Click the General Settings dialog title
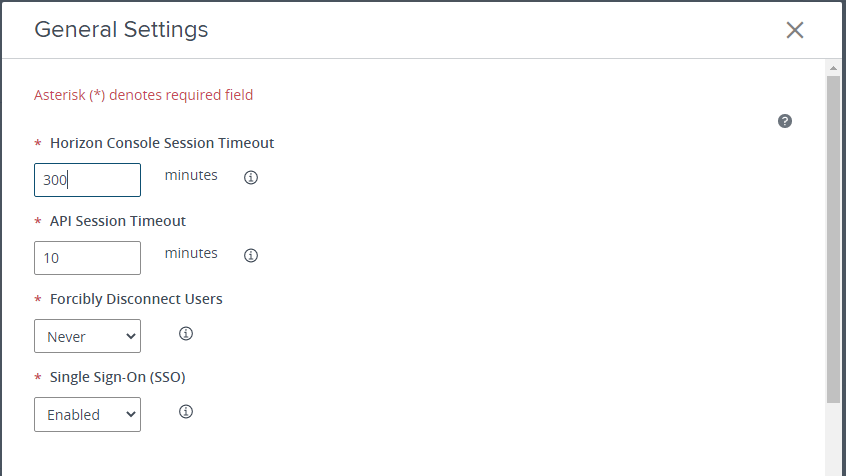The image size is (846, 476). click(121, 30)
